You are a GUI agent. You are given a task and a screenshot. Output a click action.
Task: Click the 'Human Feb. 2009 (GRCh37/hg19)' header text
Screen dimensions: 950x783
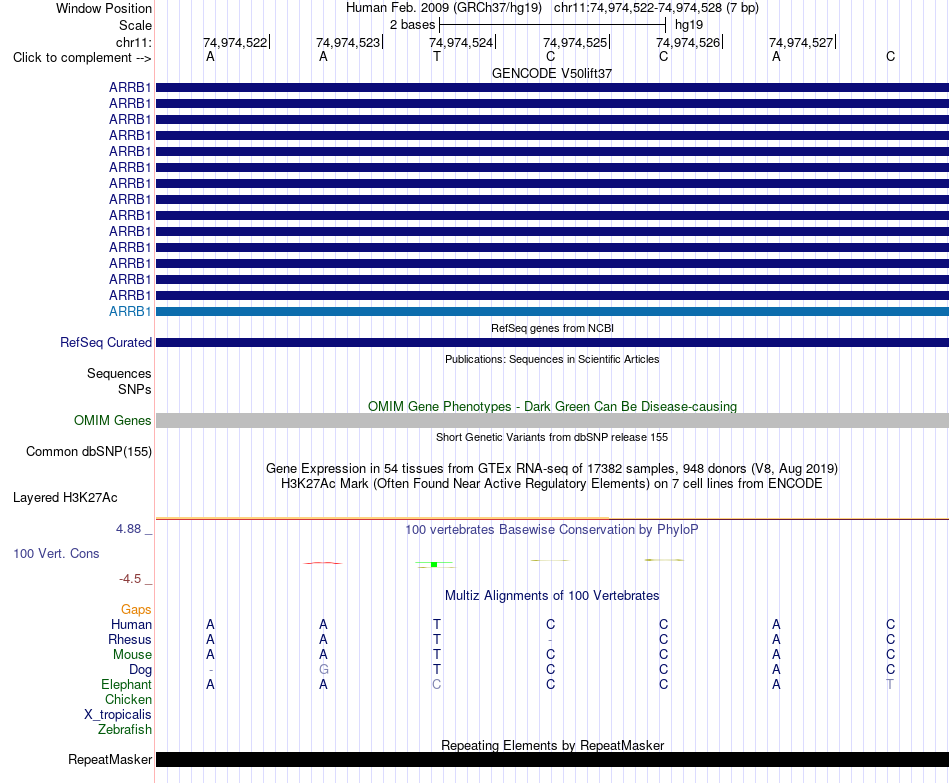pos(443,8)
